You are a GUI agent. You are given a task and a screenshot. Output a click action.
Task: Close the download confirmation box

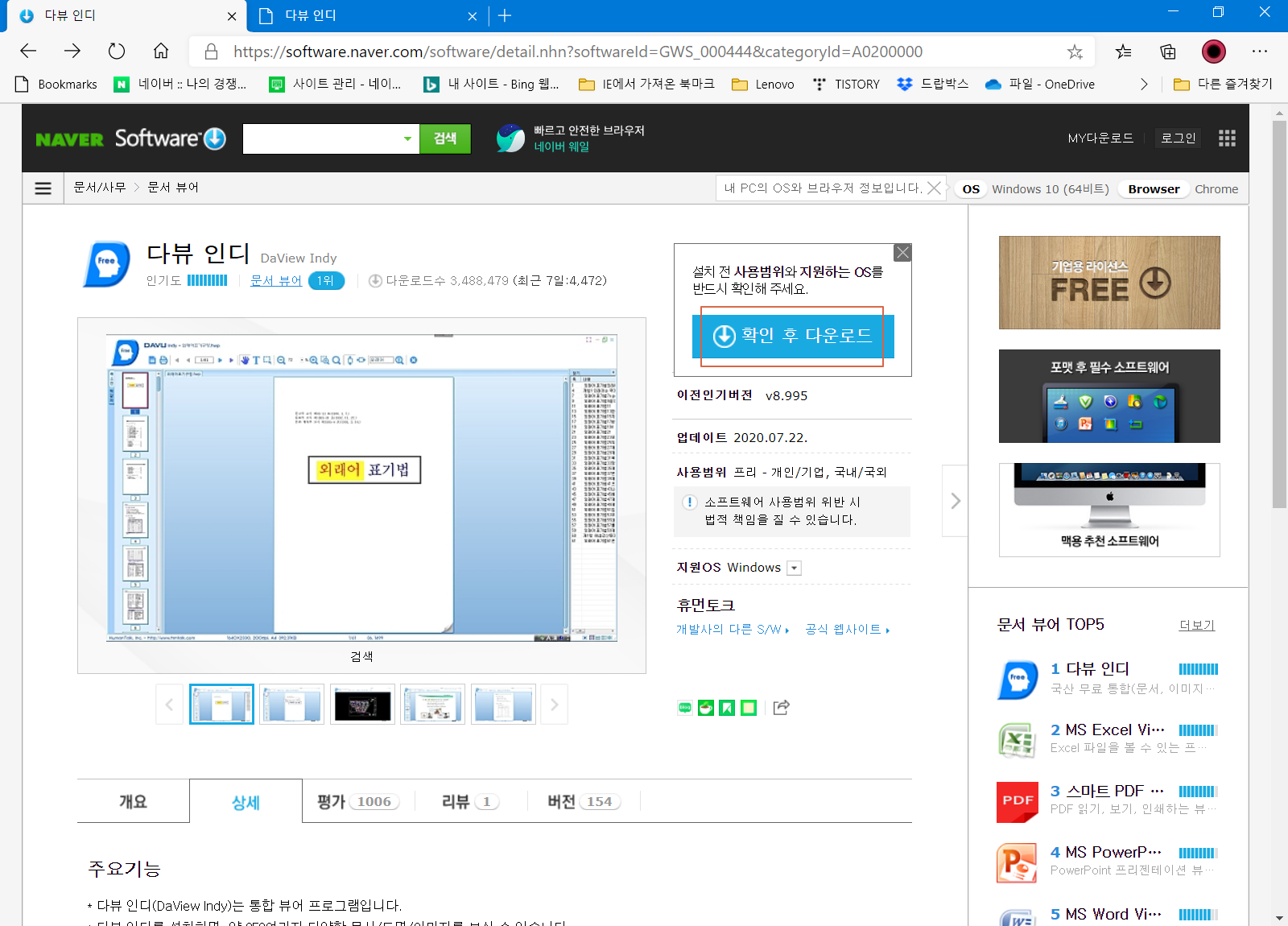tap(903, 253)
